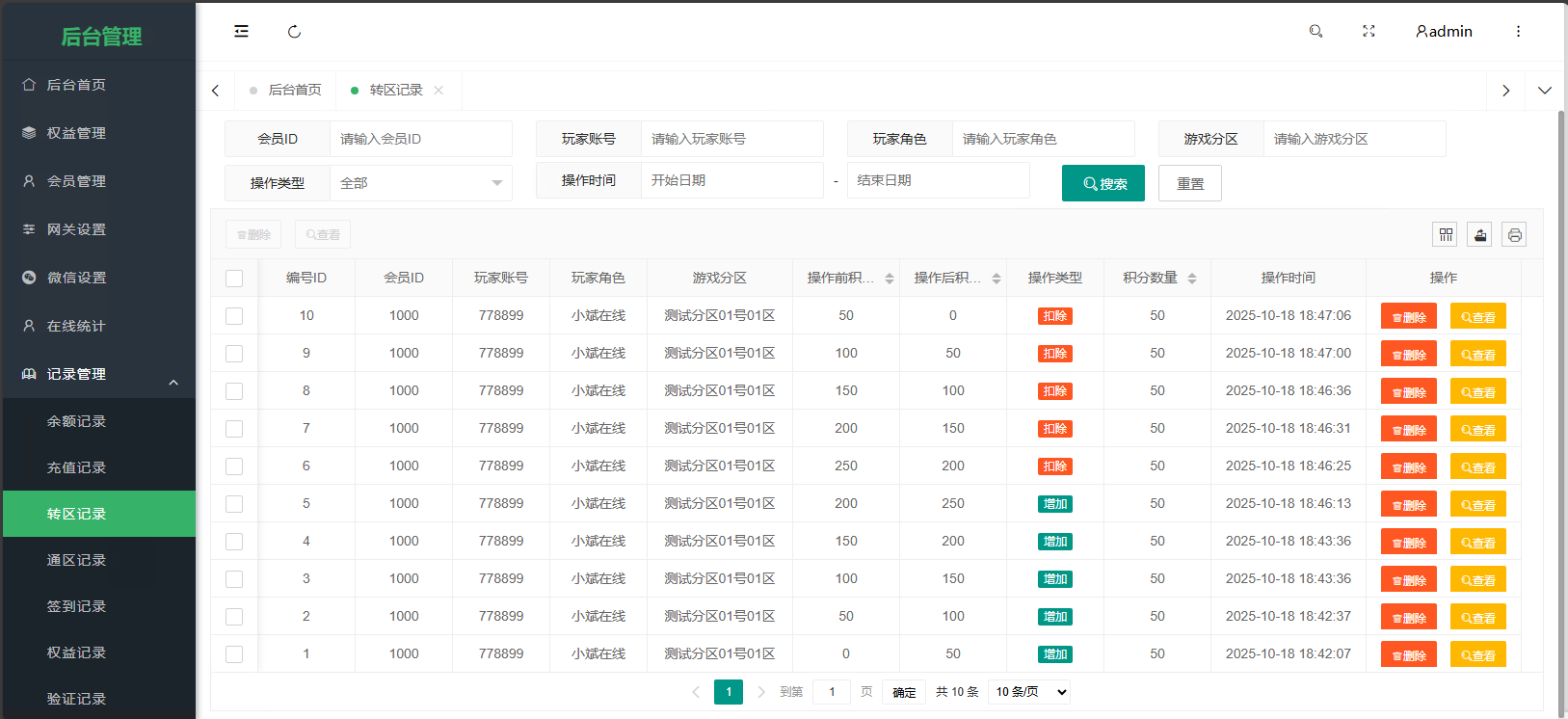The image size is (1568, 719).
Task: Click the 玩家账号 input field
Action: tap(731, 139)
